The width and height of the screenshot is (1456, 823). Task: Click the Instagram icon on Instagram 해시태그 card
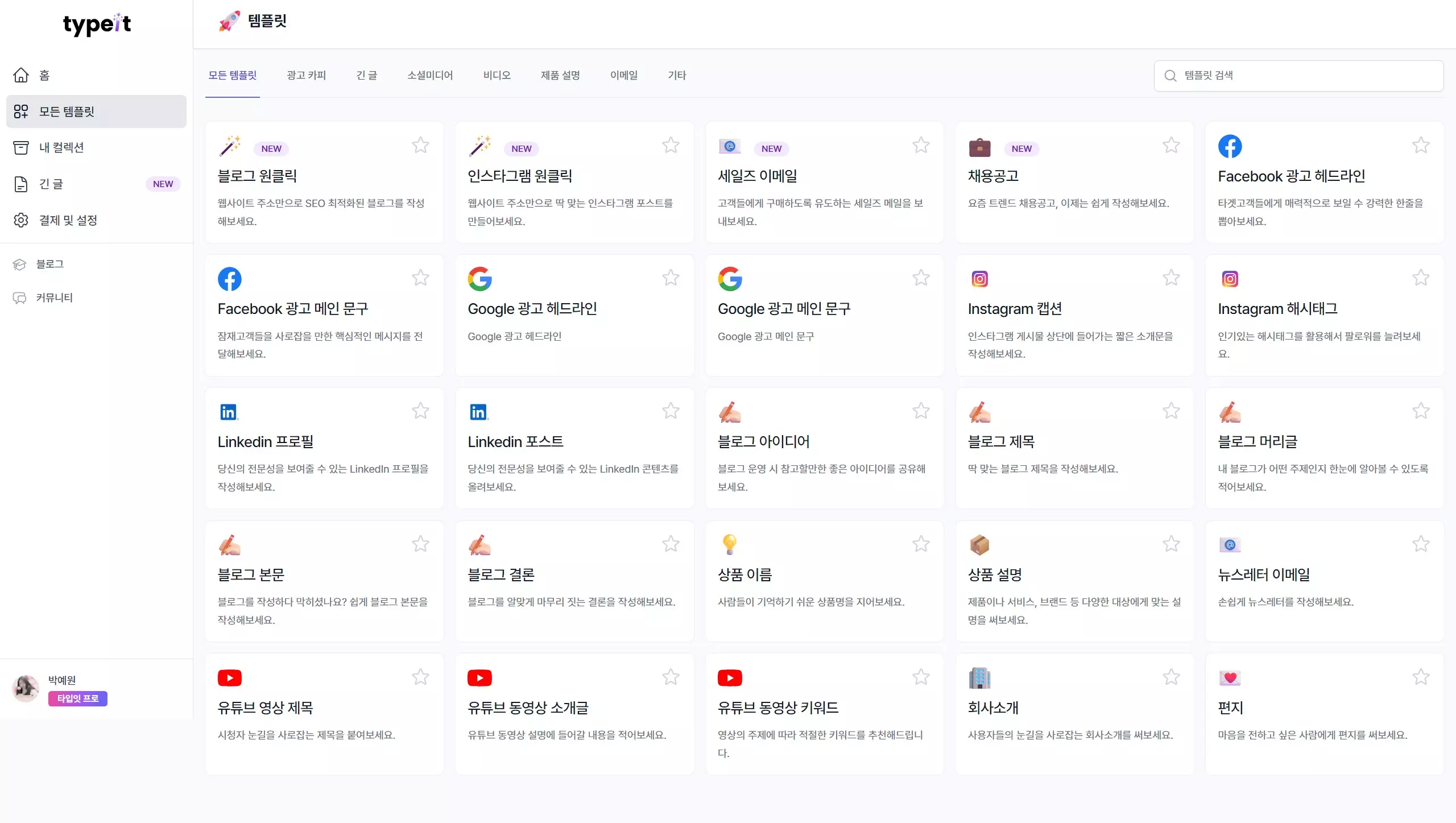(x=1230, y=279)
